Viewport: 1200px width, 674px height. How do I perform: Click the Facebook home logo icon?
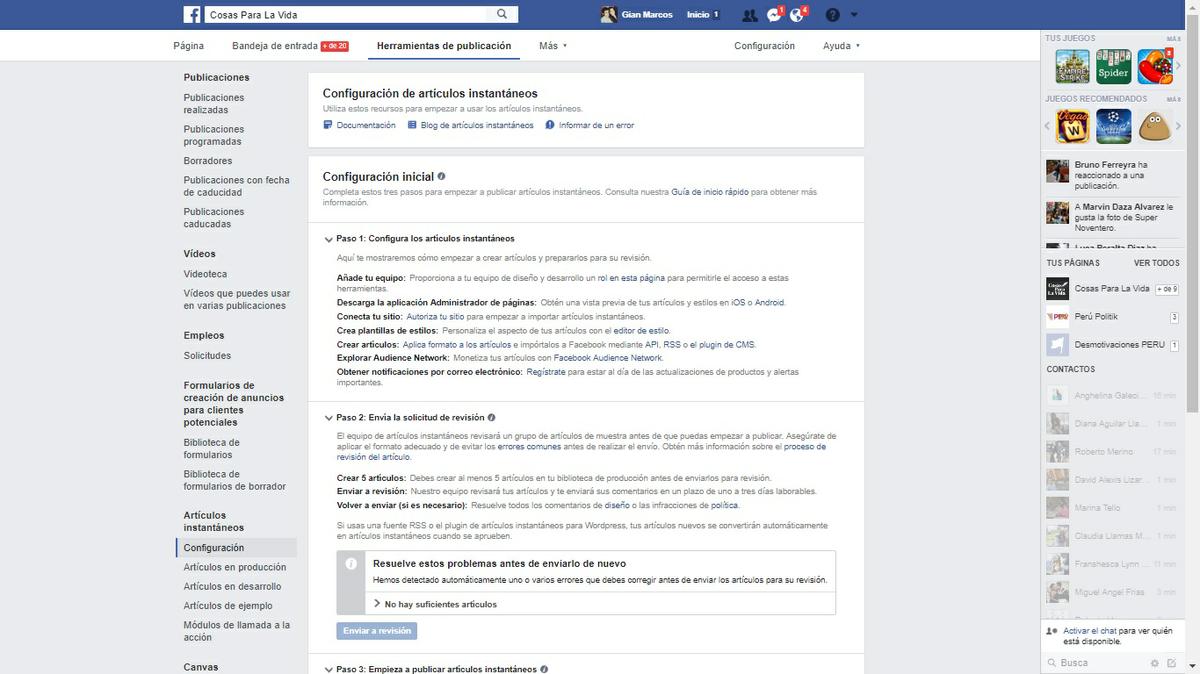pos(190,13)
